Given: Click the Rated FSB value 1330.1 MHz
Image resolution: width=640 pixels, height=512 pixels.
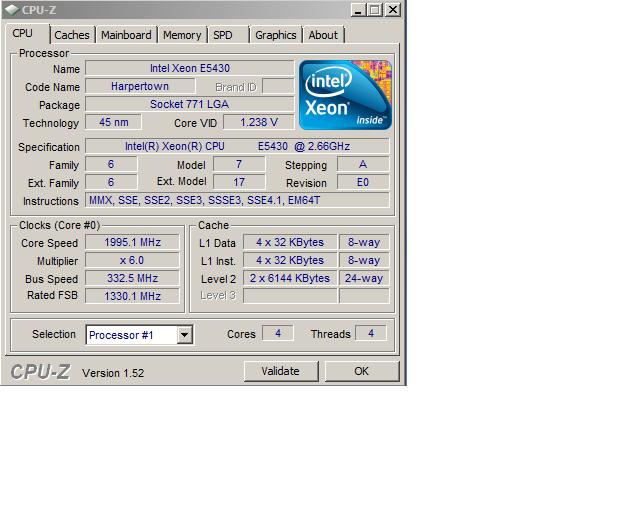Looking at the screenshot, I should click(x=132, y=296).
